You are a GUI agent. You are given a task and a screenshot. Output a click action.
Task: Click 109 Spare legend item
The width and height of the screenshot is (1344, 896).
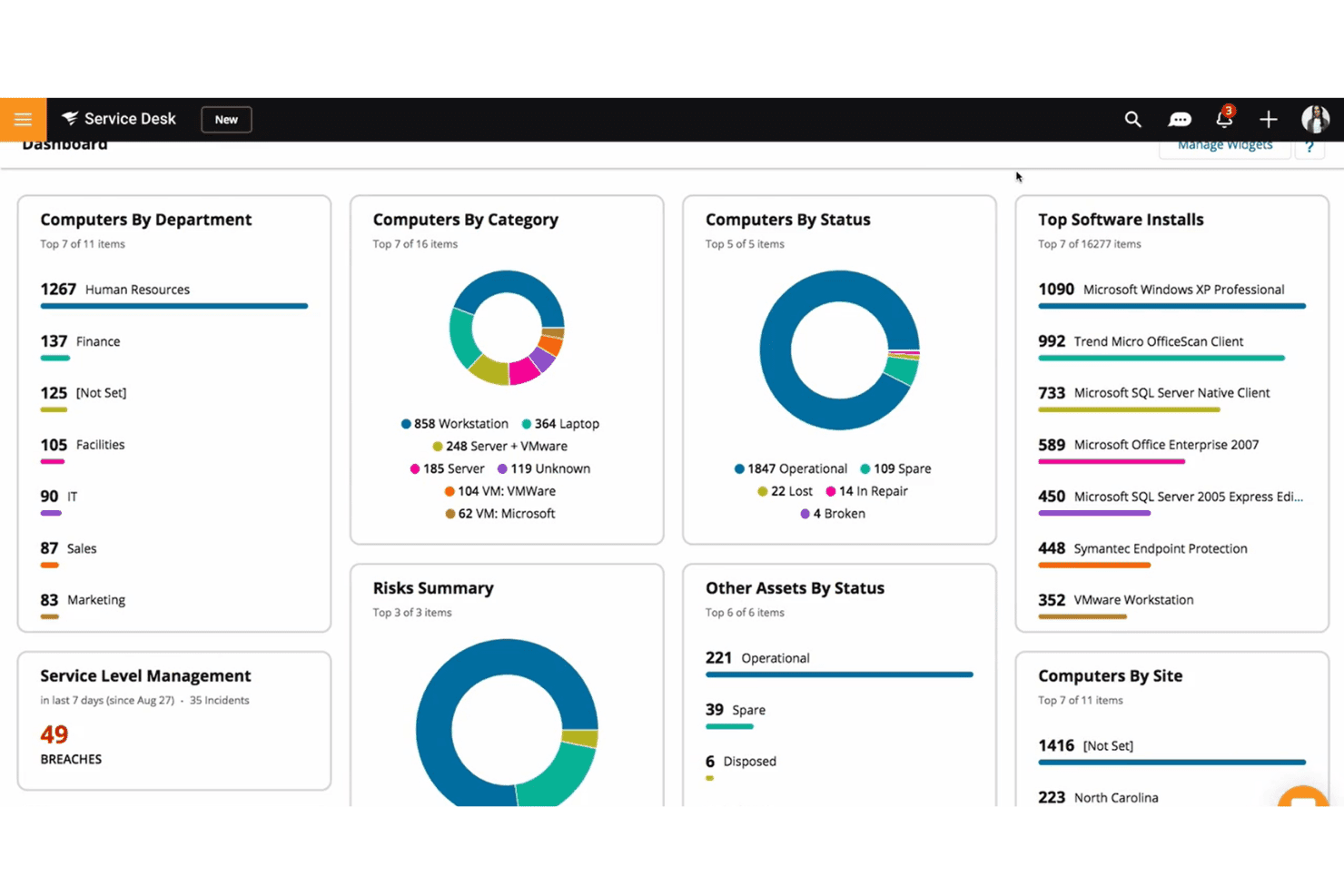point(896,469)
